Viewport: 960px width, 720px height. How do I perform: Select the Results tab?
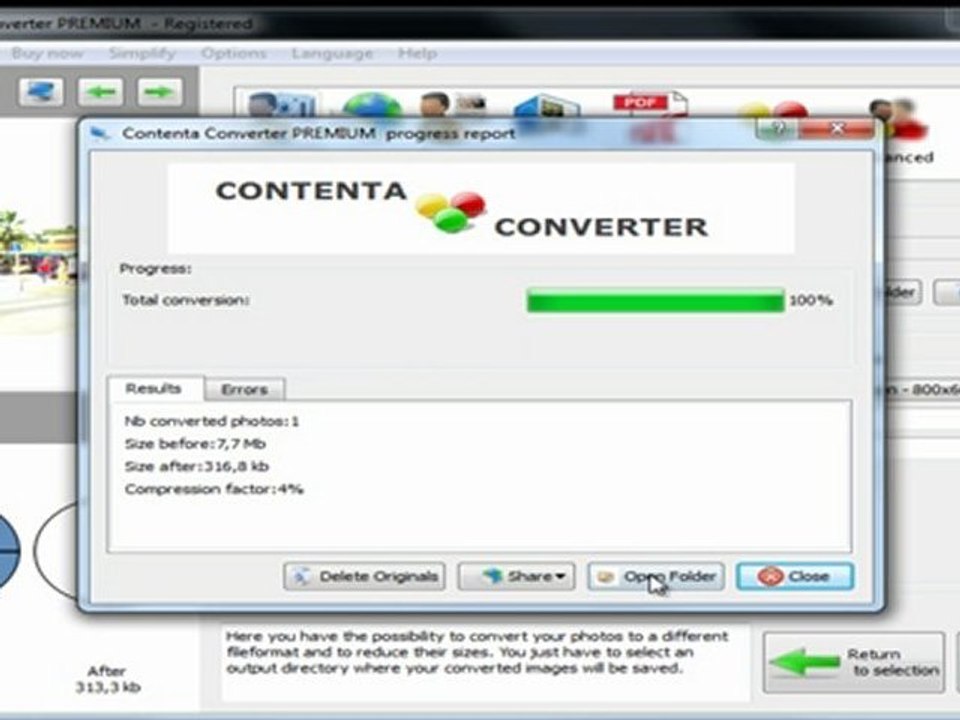(154, 388)
